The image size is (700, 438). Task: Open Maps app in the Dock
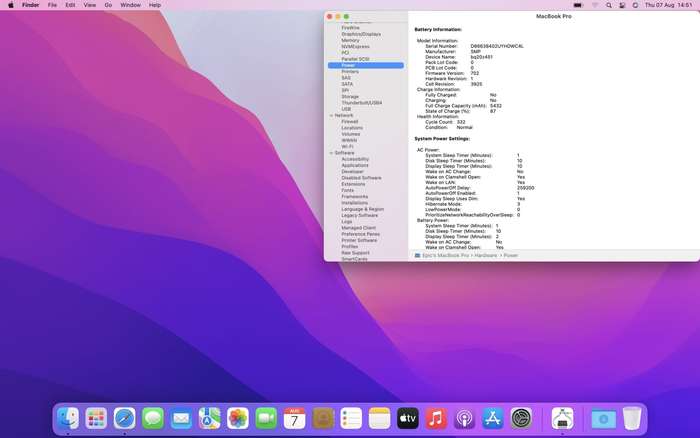point(209,419)
